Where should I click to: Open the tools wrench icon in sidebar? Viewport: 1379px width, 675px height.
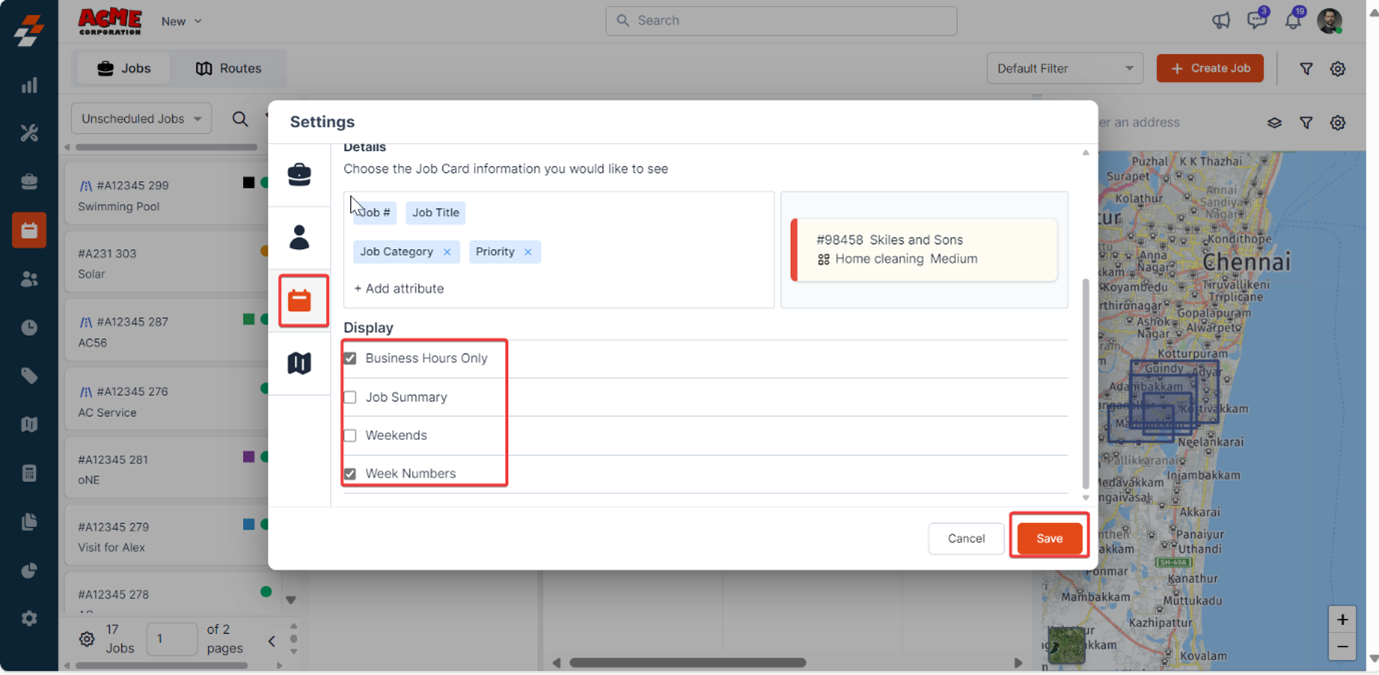[x=29, y=133]
